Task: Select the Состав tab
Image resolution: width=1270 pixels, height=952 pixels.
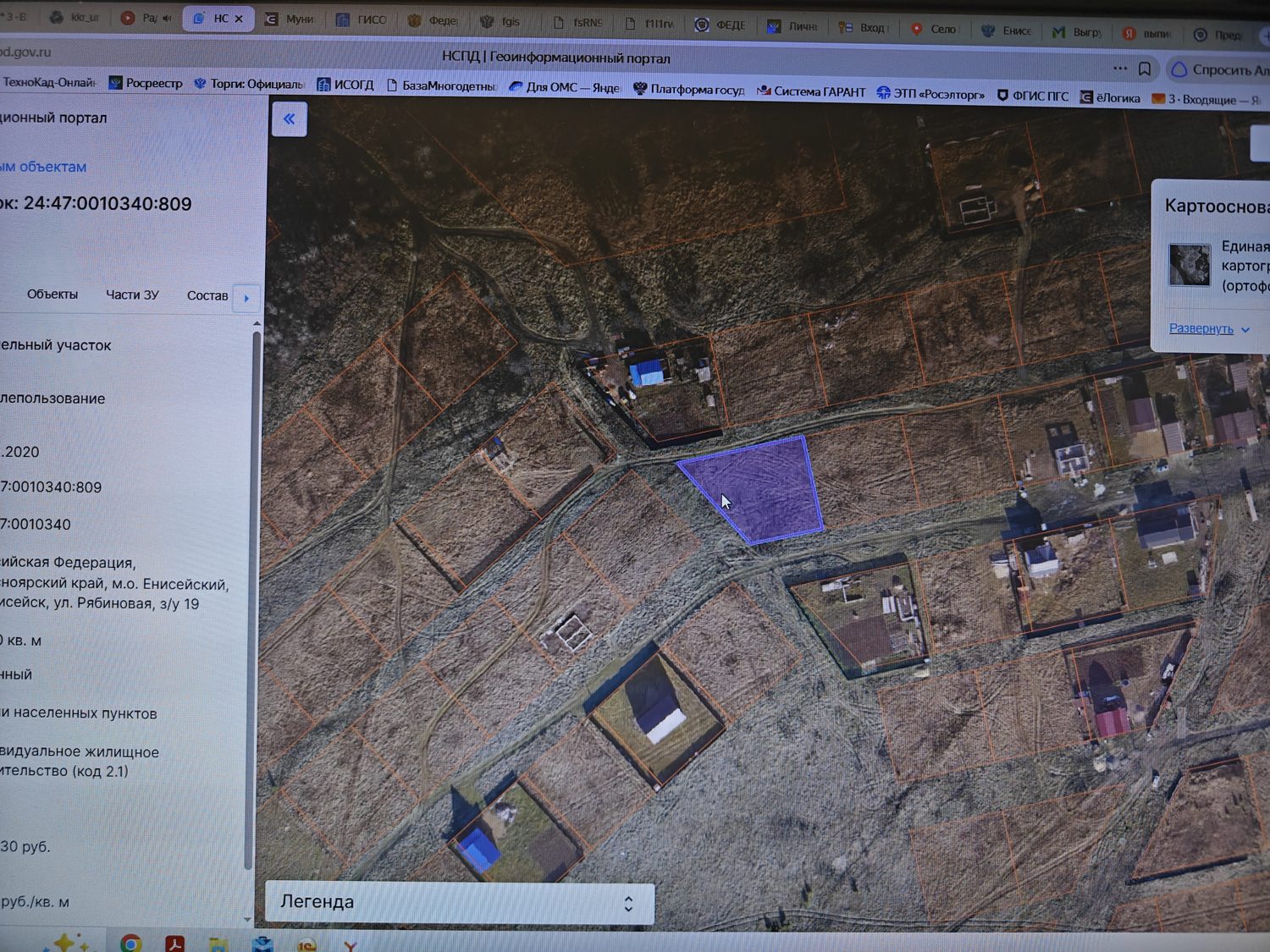Action: (x=207, y=295)
